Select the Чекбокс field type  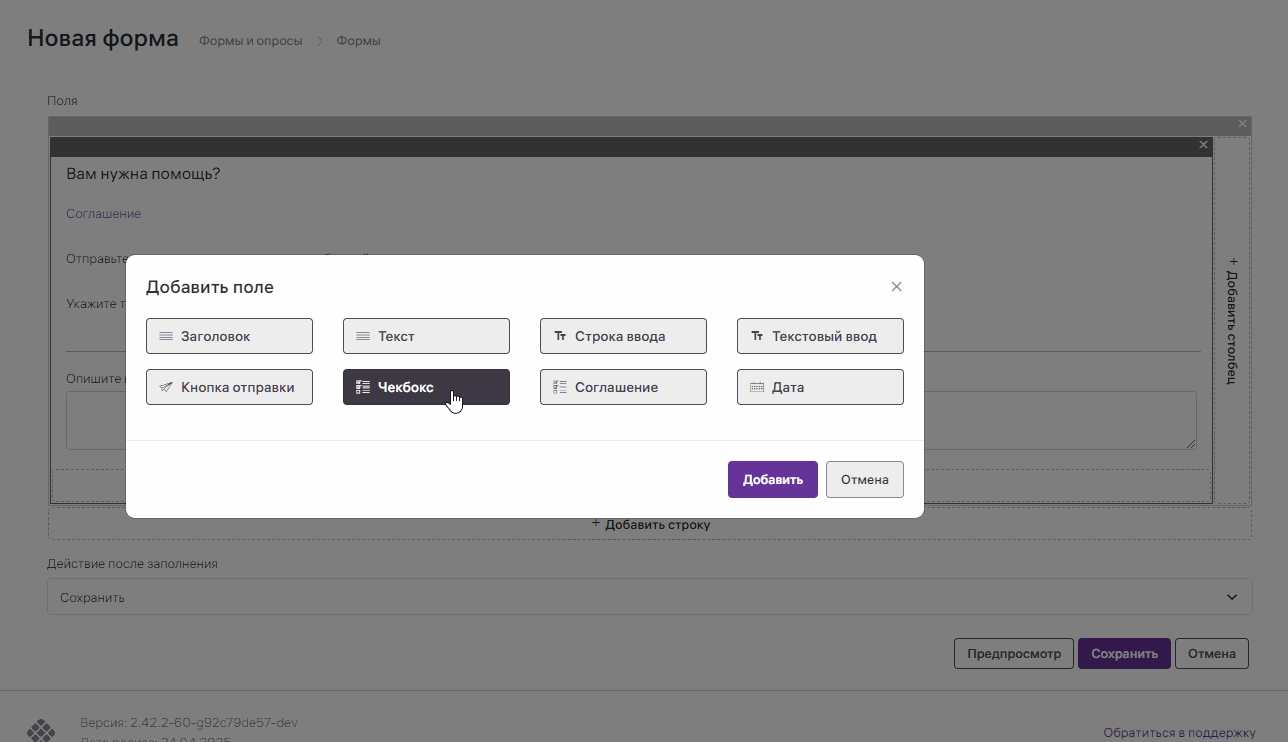click(x=426, y=388)
